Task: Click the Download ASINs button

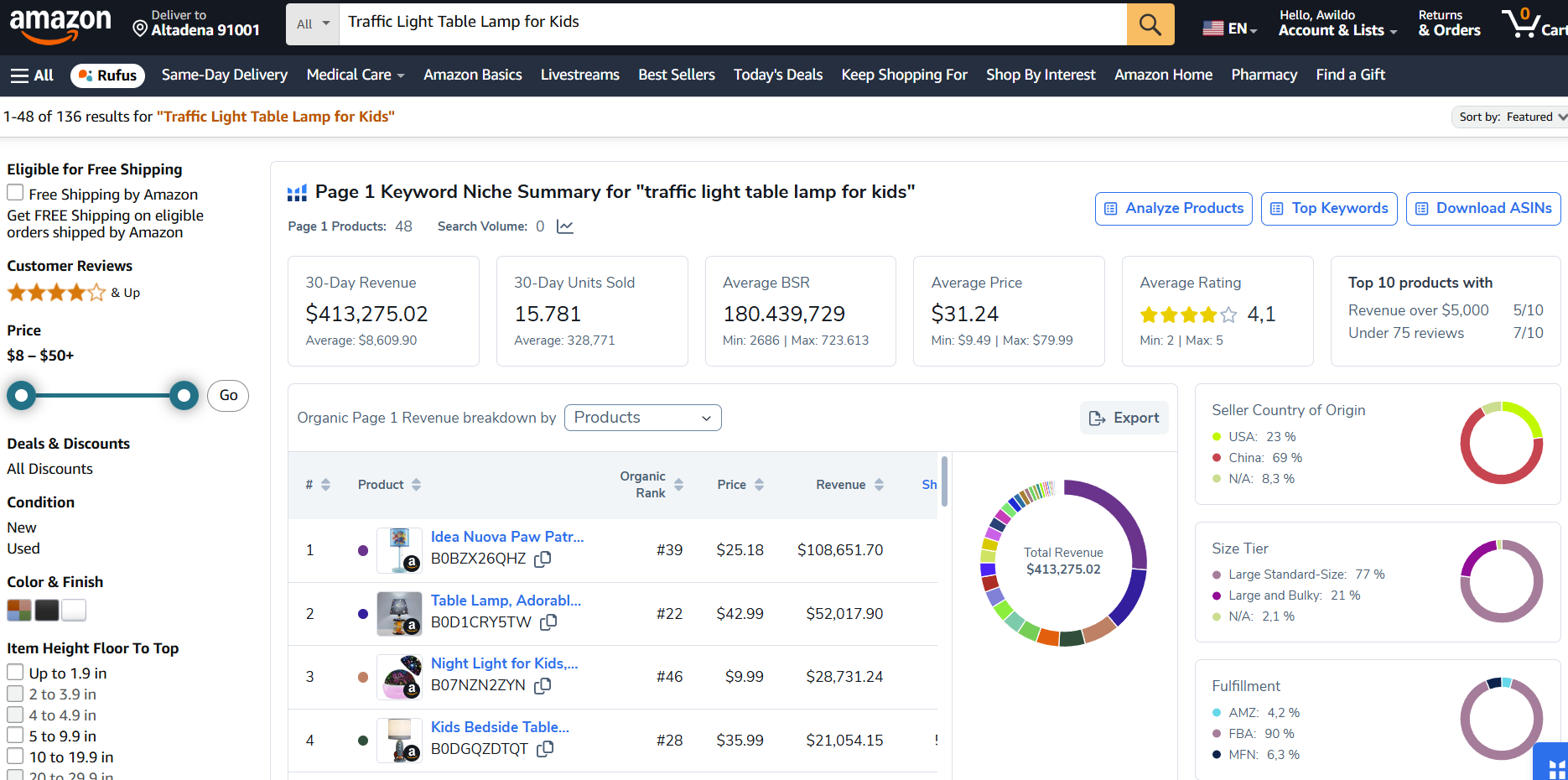Action: click(x=1483, y=209)
